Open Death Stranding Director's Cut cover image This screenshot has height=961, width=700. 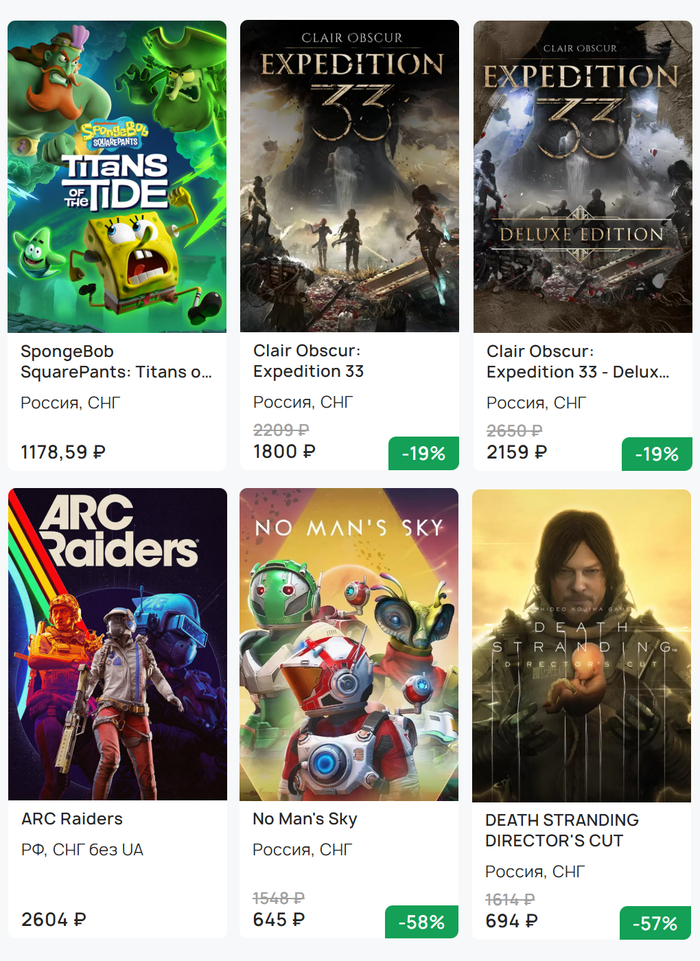click(582, 644)
